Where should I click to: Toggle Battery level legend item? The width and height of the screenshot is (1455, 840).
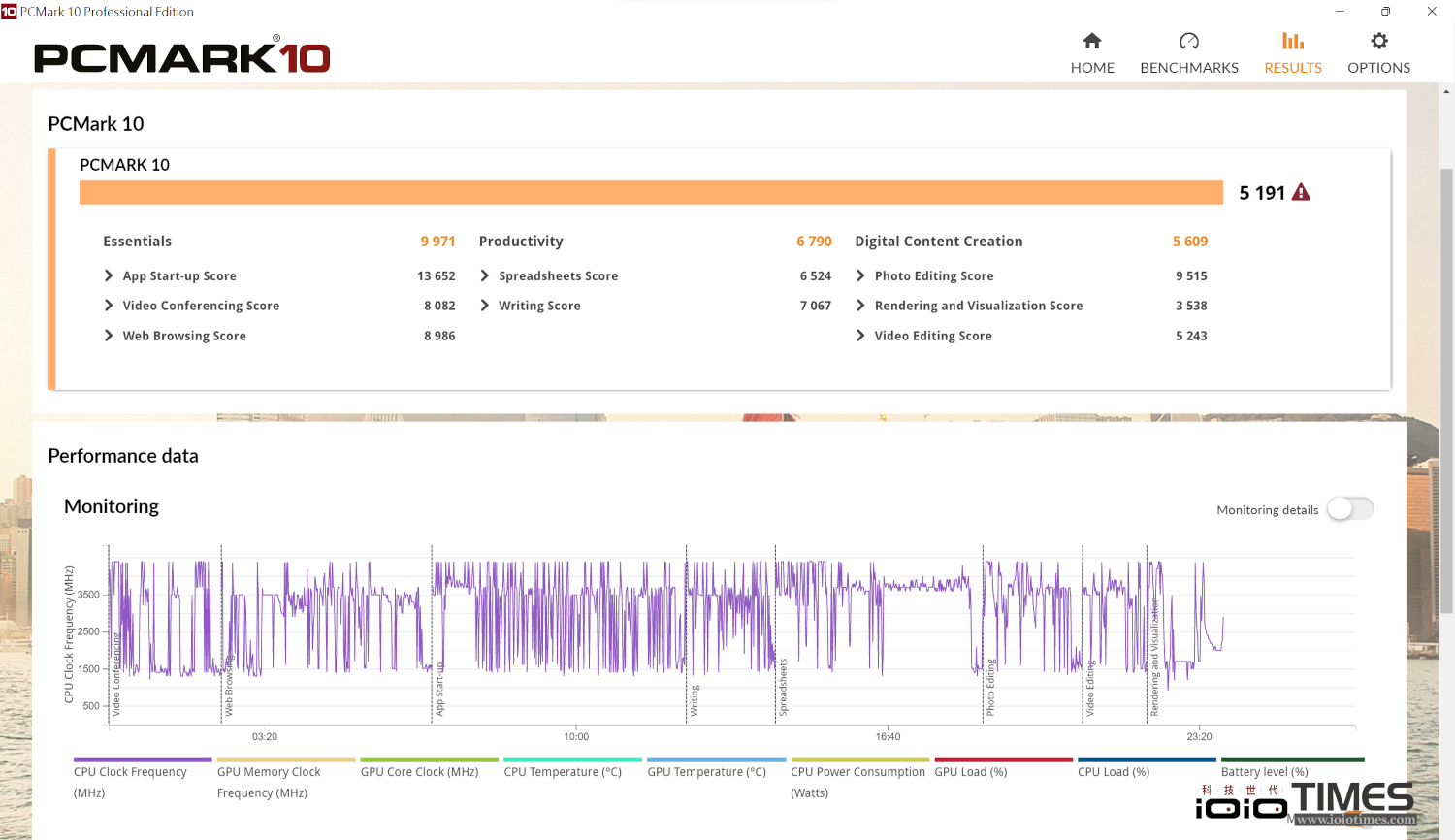tap(1292, 770)
